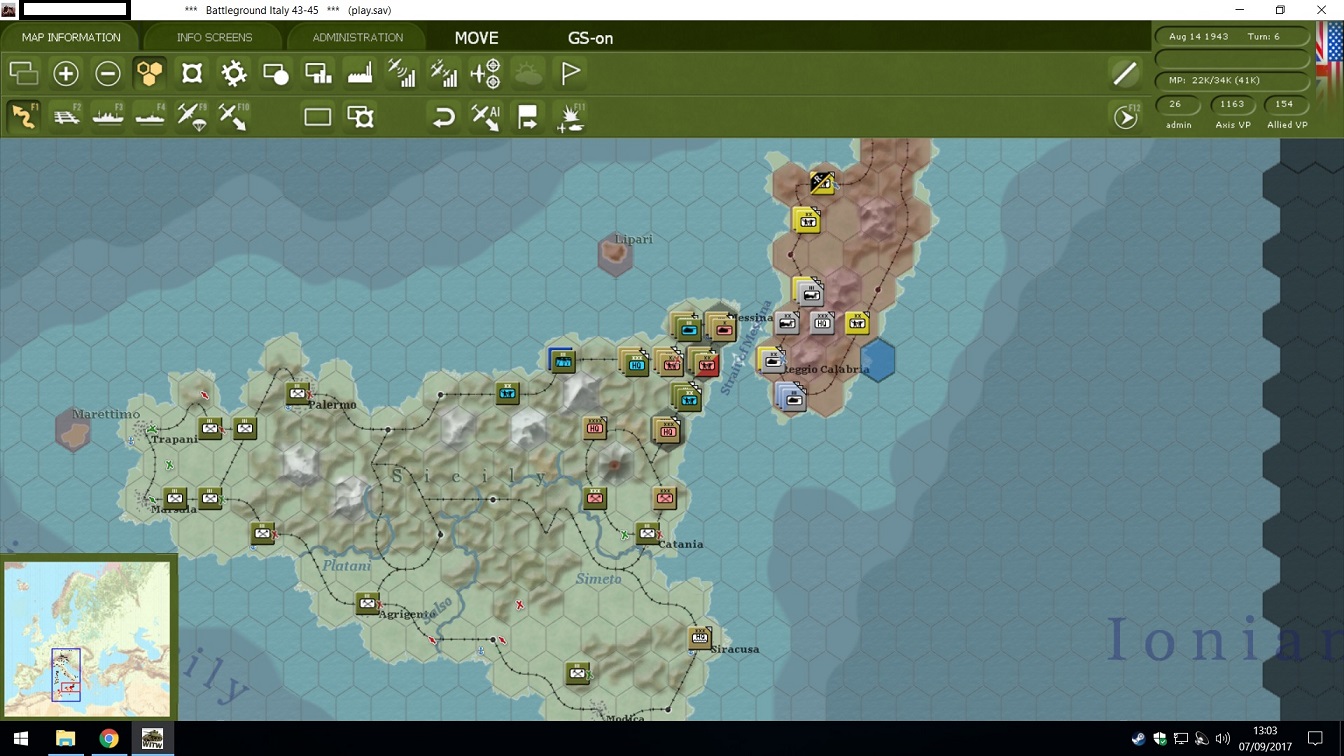Viewport: 1344px width, 756px height.
Task: Open the ADMINISTRATION tab
Action: tap(358, 37)
